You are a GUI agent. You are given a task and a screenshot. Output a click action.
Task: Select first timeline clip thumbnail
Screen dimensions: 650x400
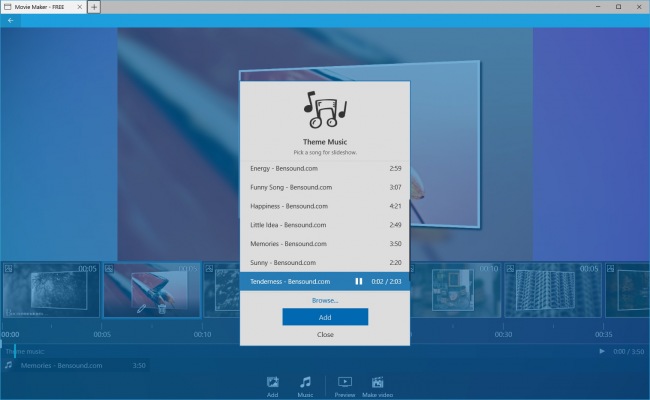(51, 290)
